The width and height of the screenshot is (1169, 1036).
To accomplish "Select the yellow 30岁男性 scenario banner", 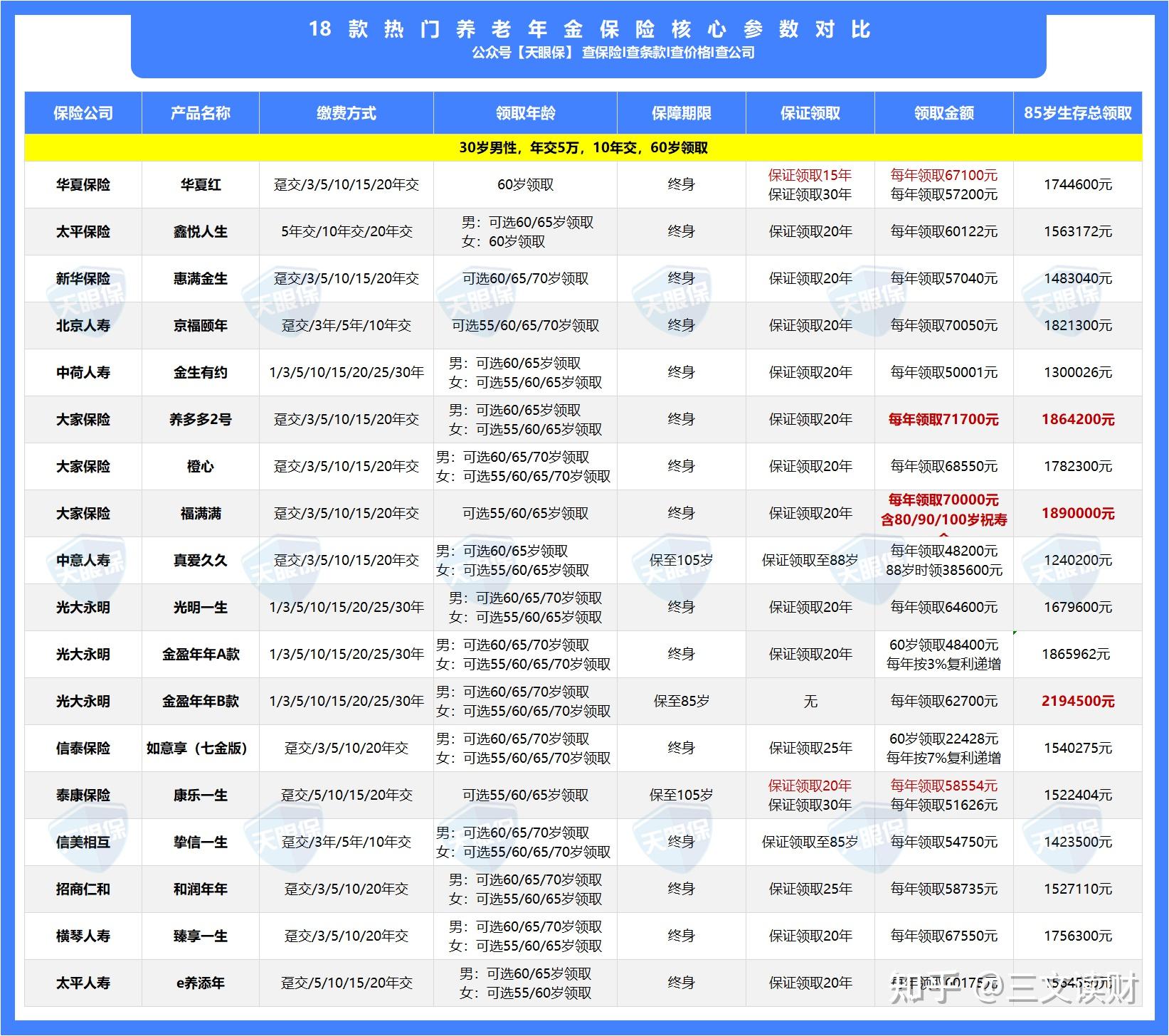I will pos(583,148).
